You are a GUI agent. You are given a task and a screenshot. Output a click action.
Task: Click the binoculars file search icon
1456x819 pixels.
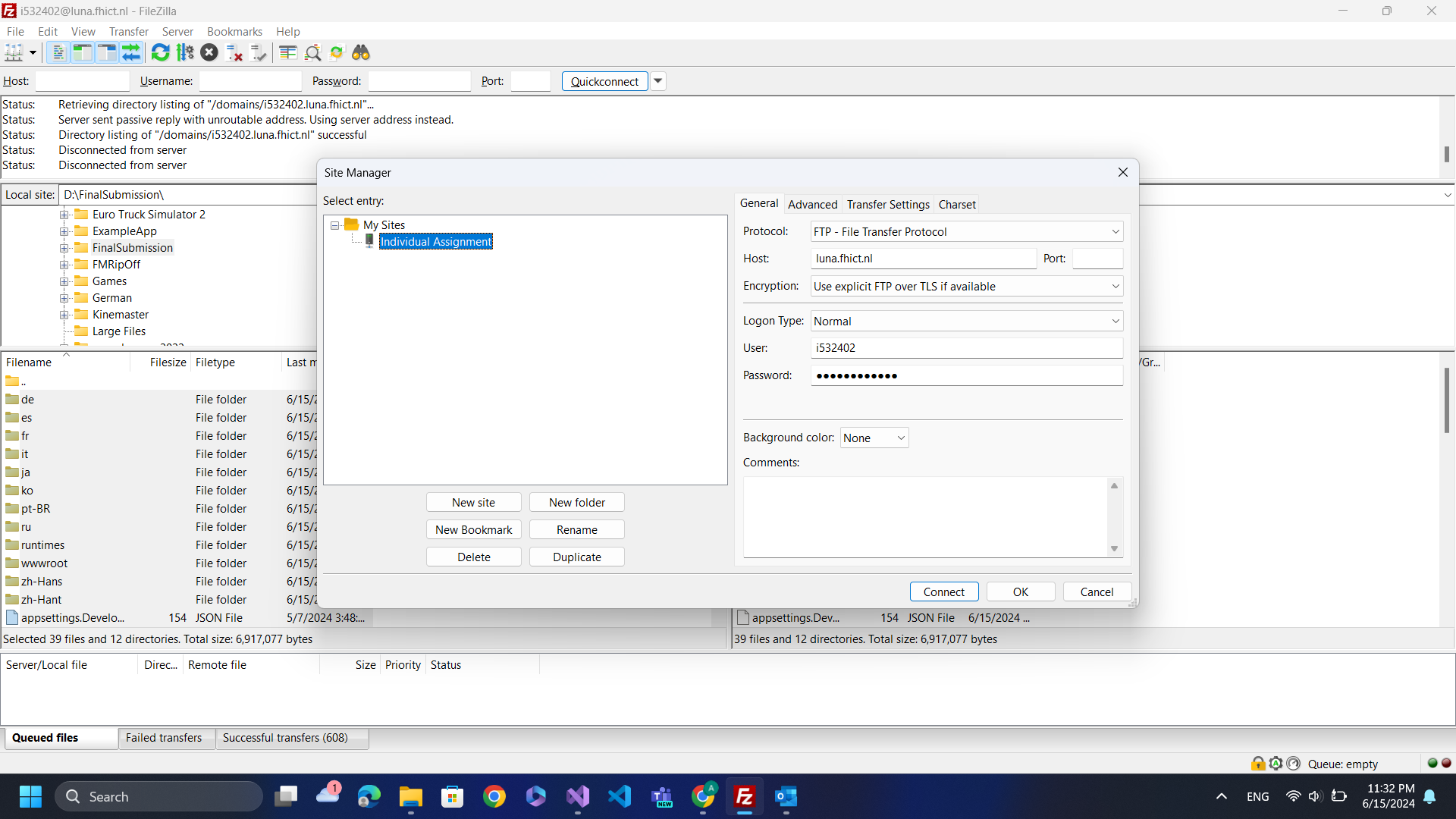361,52
